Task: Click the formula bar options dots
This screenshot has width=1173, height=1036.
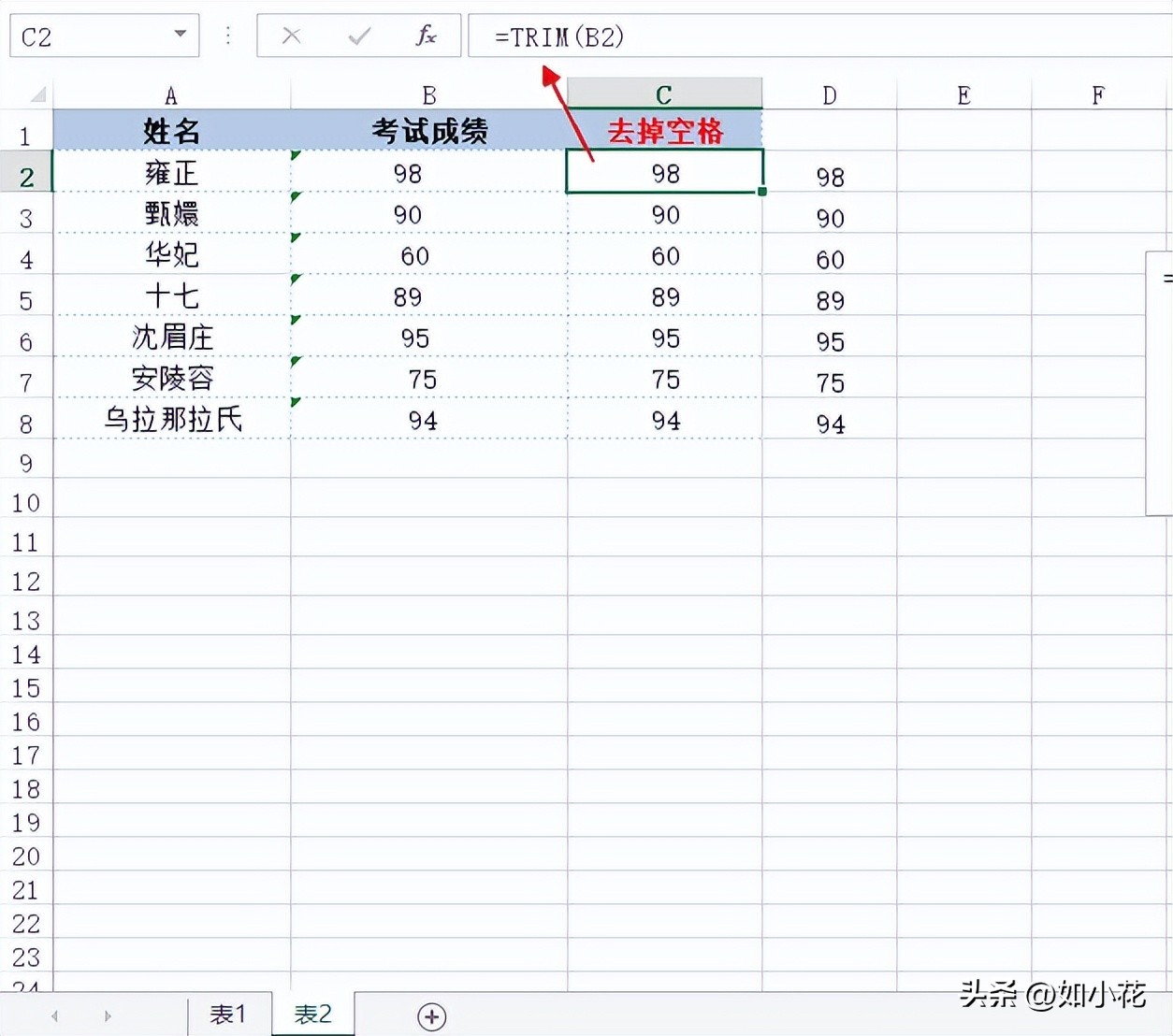Action: click(228, 36)
